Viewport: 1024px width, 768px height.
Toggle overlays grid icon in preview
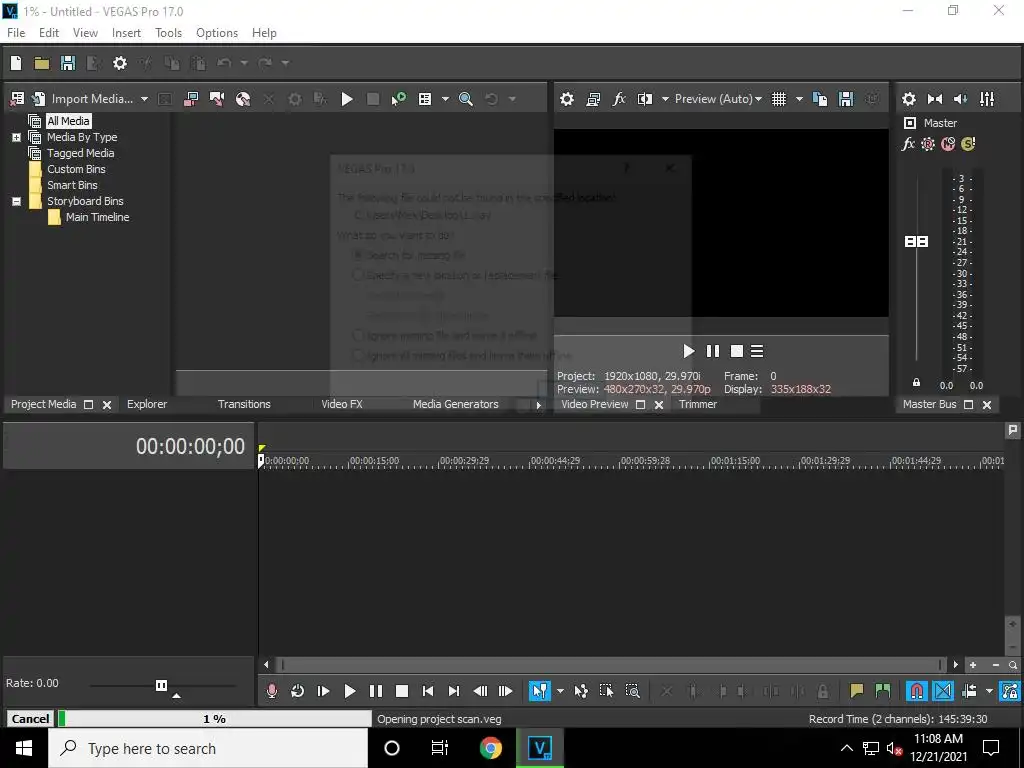point(779,99)
